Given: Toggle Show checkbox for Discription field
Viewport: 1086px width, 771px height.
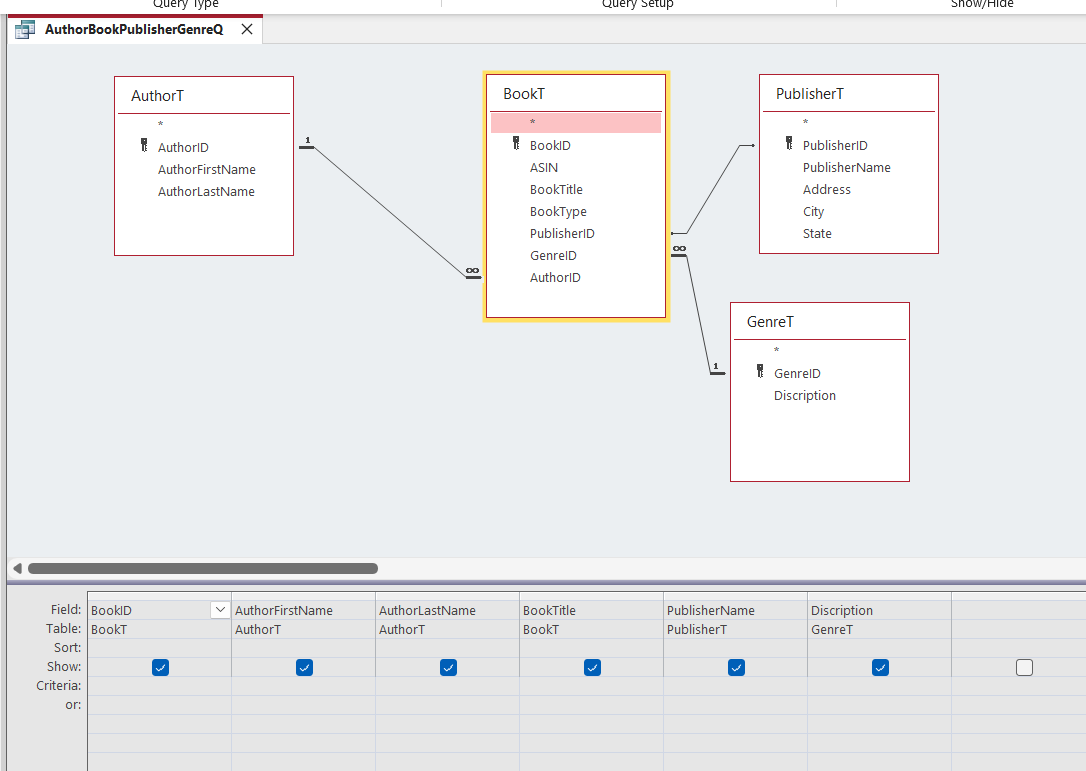Looking at the screenshot, I should 880,667.
